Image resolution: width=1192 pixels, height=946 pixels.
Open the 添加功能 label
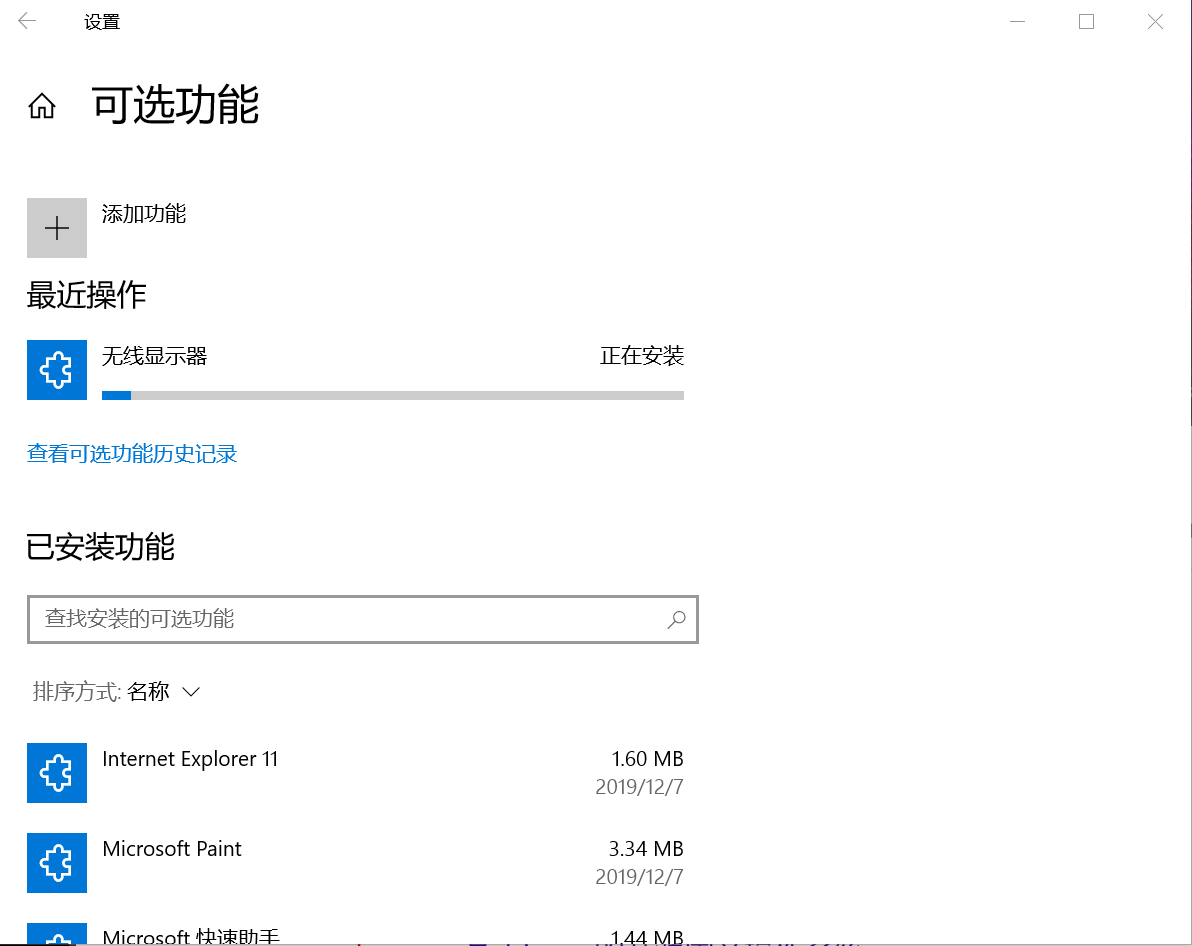[x=144, y=214]
